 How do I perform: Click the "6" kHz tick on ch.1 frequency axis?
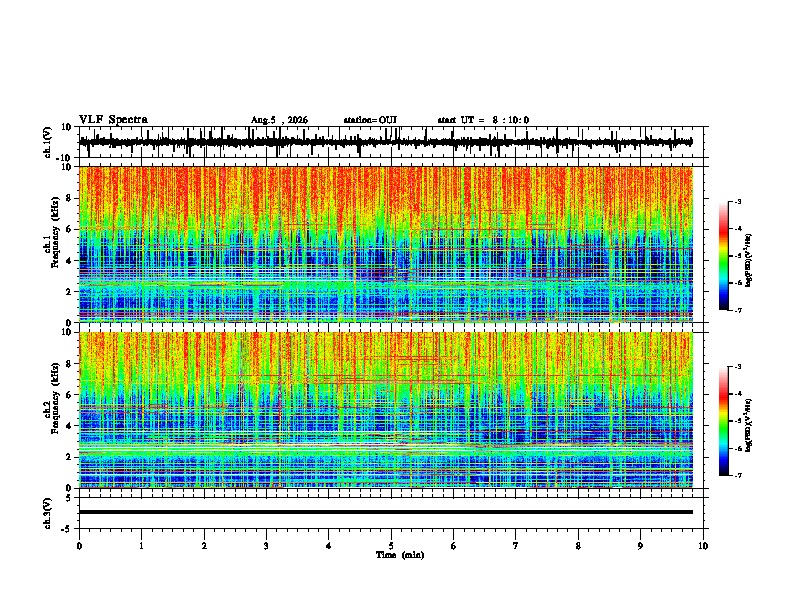[68, 229]
